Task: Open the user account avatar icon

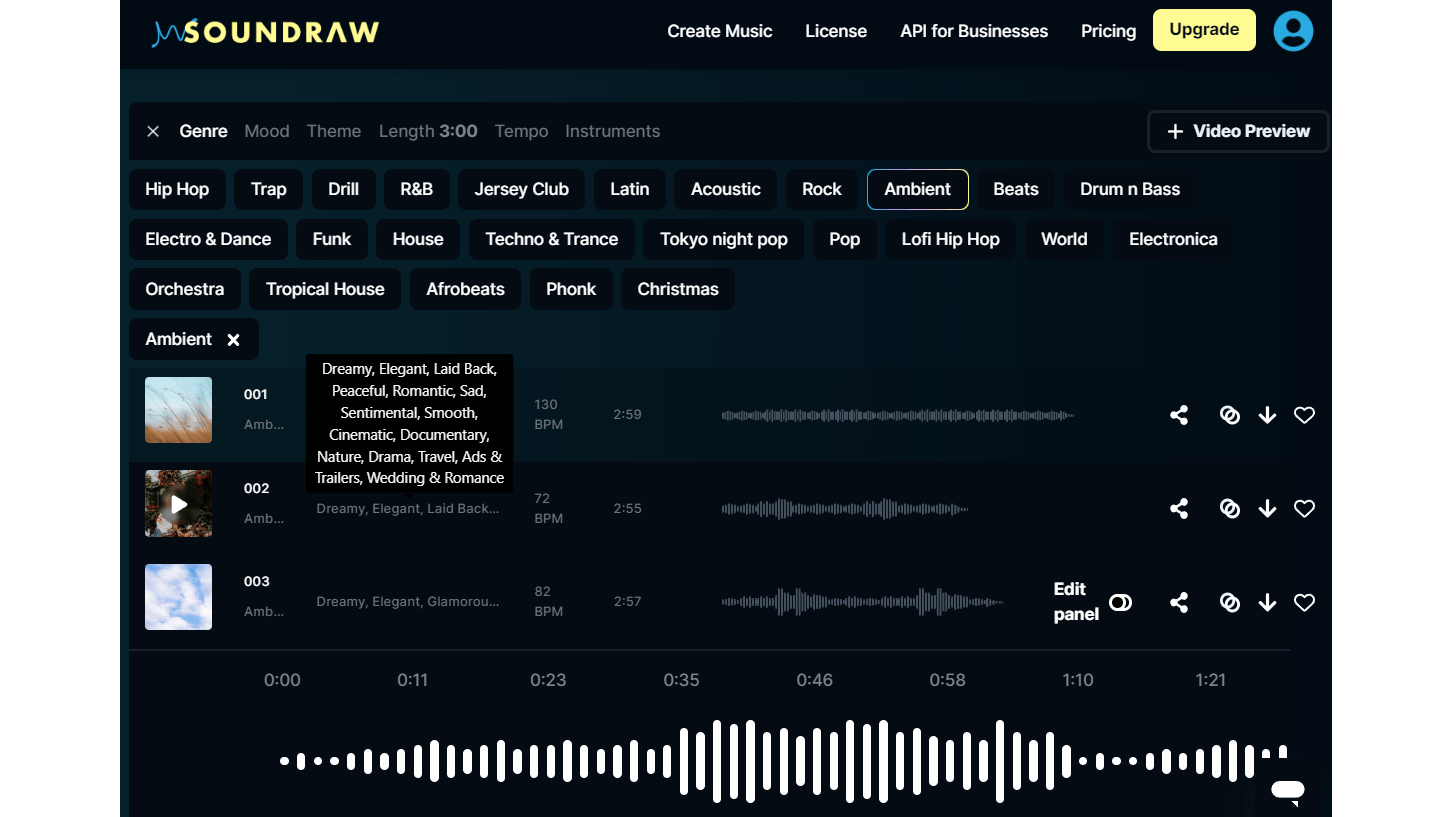Action: 1293,31
